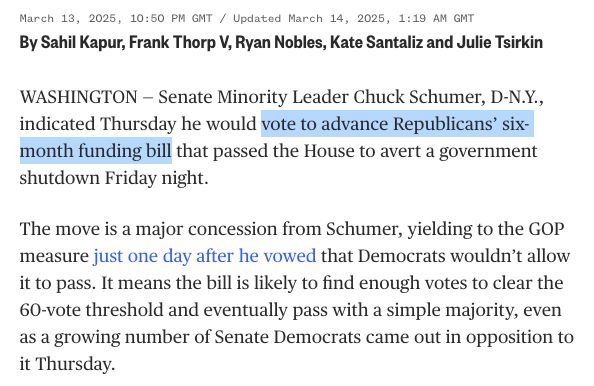Click the "D-N.Y." party abbreviation
This screenshot has width=594, height=386.
(517, 97)
